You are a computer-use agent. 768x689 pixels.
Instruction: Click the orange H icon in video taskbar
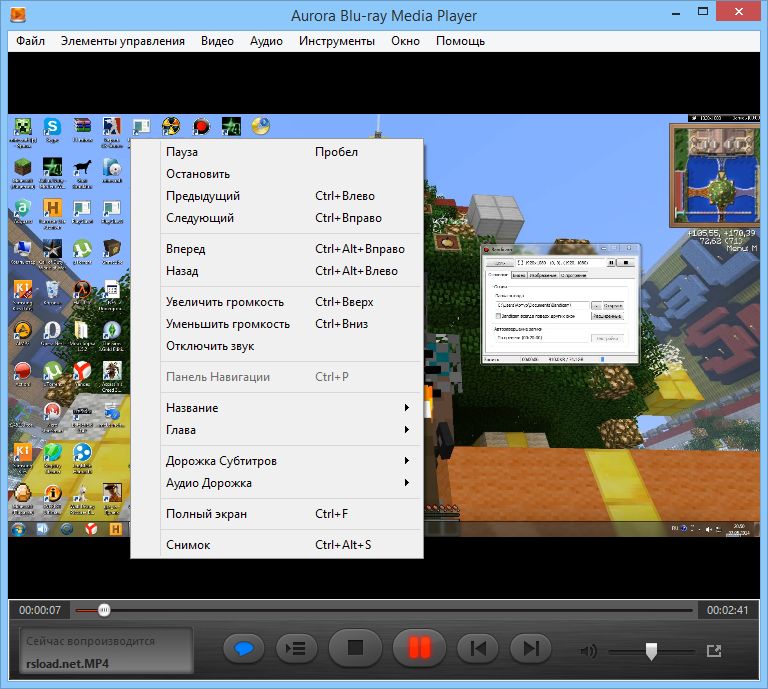coord(116,529)
